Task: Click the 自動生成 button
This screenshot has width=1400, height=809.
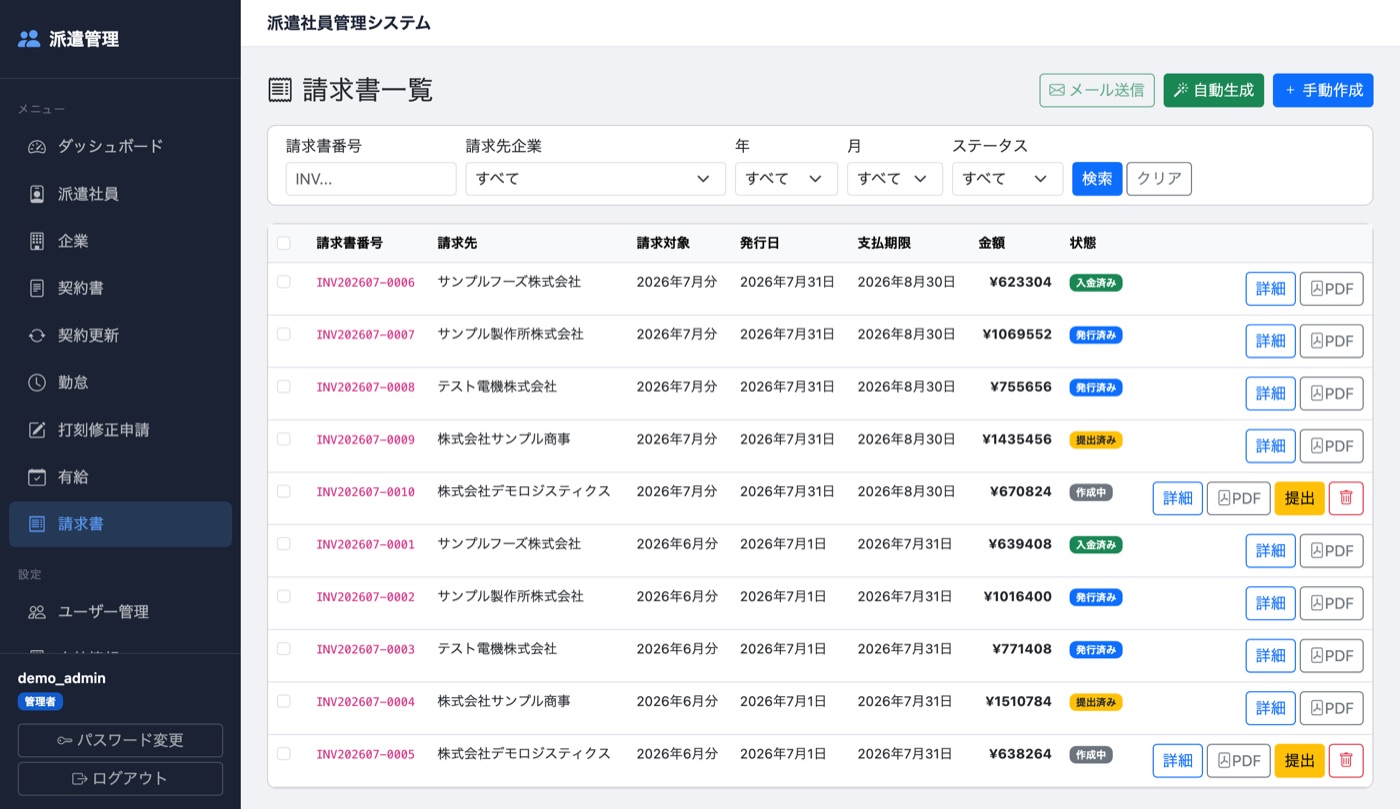Action: coord(1213,90)
